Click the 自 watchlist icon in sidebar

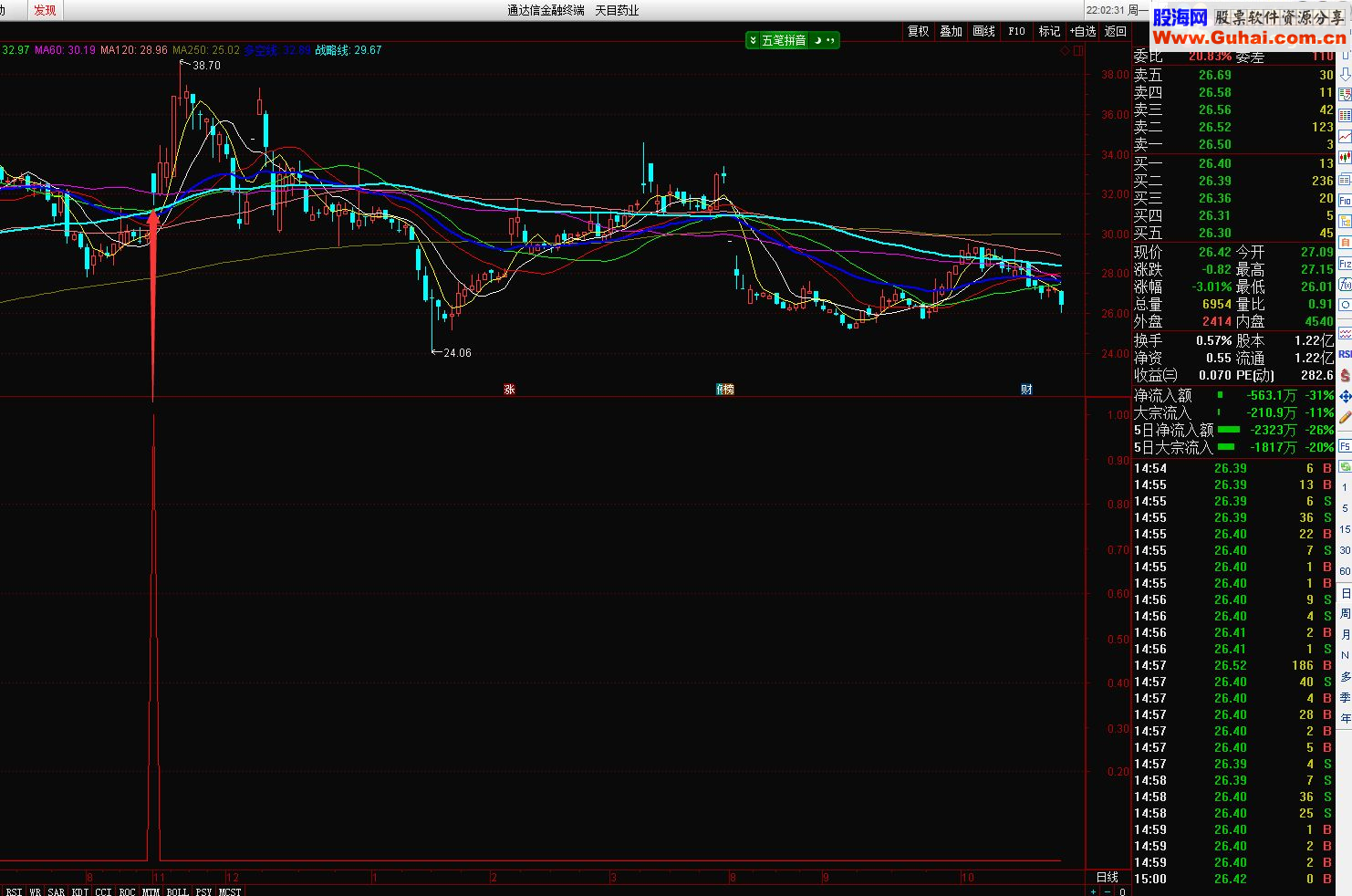1345,242
